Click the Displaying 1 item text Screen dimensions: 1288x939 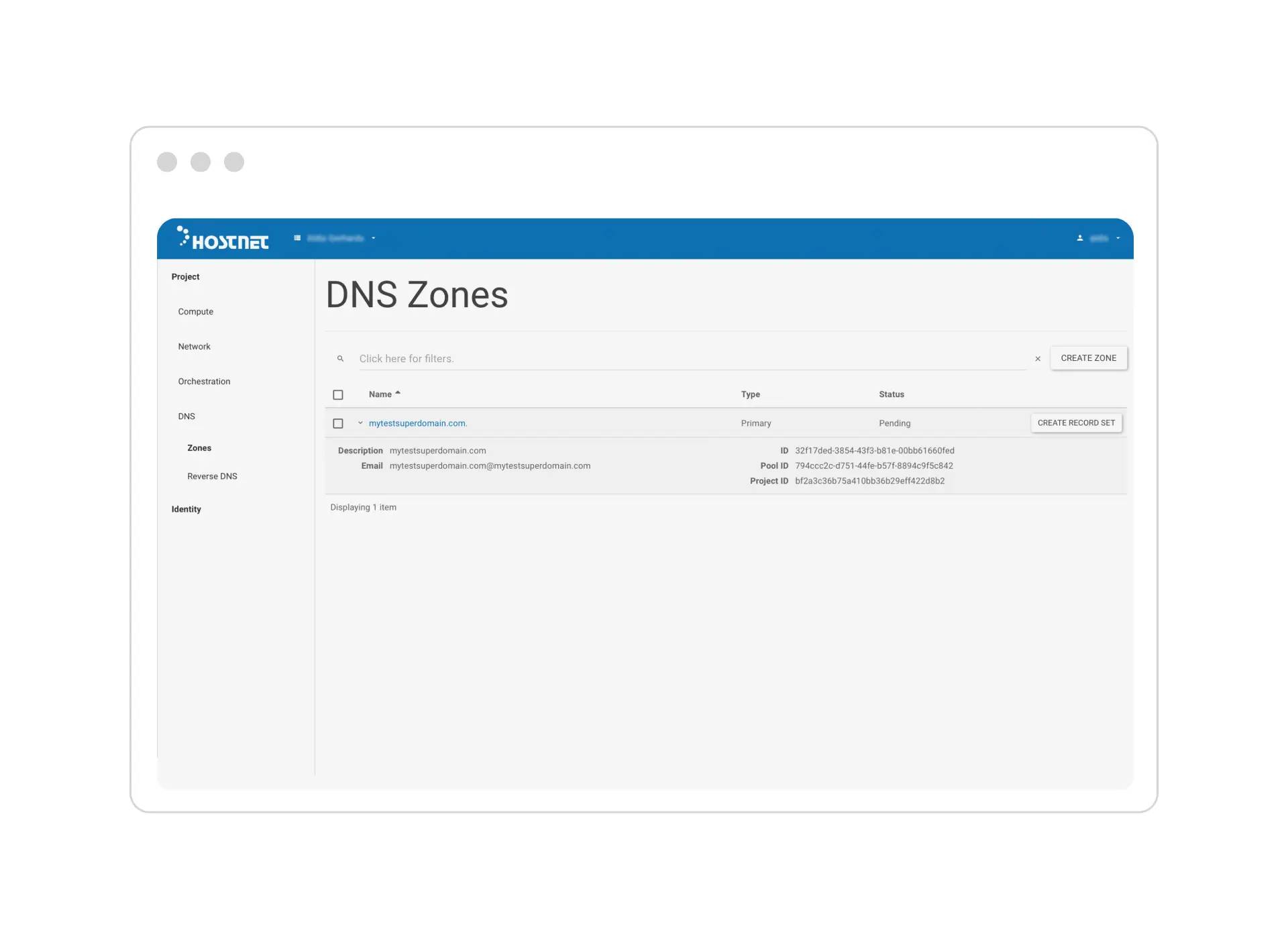pyautogui.click(x=363, y=507)
